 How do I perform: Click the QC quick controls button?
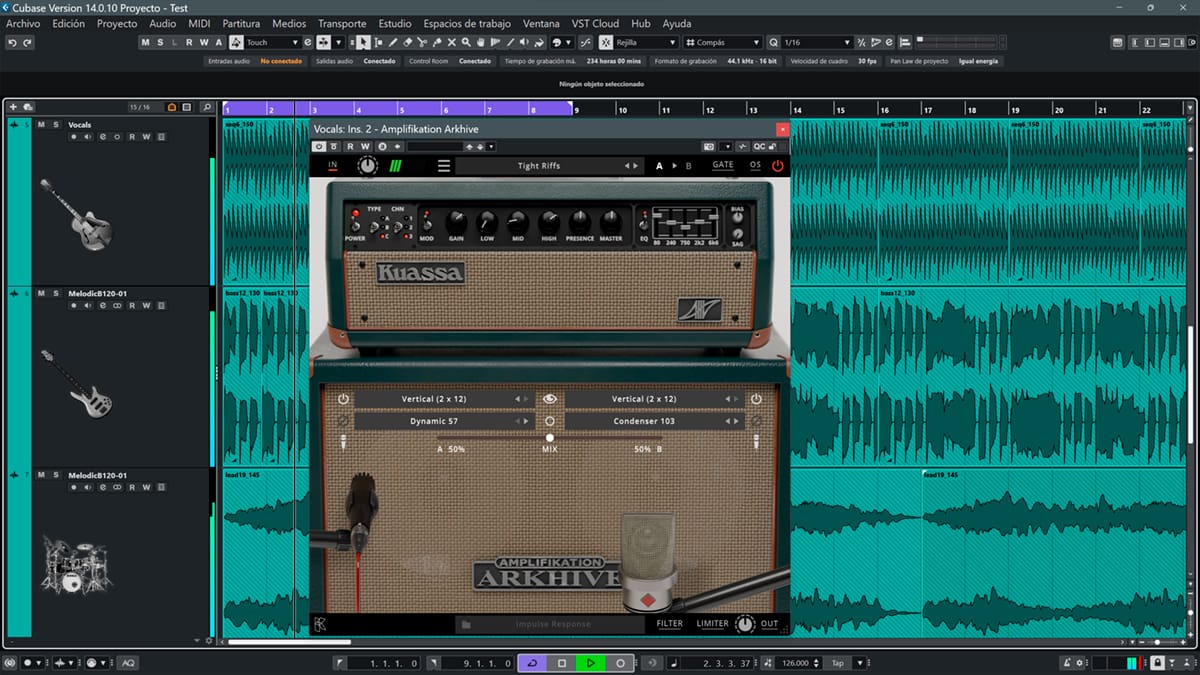point(759,146)
